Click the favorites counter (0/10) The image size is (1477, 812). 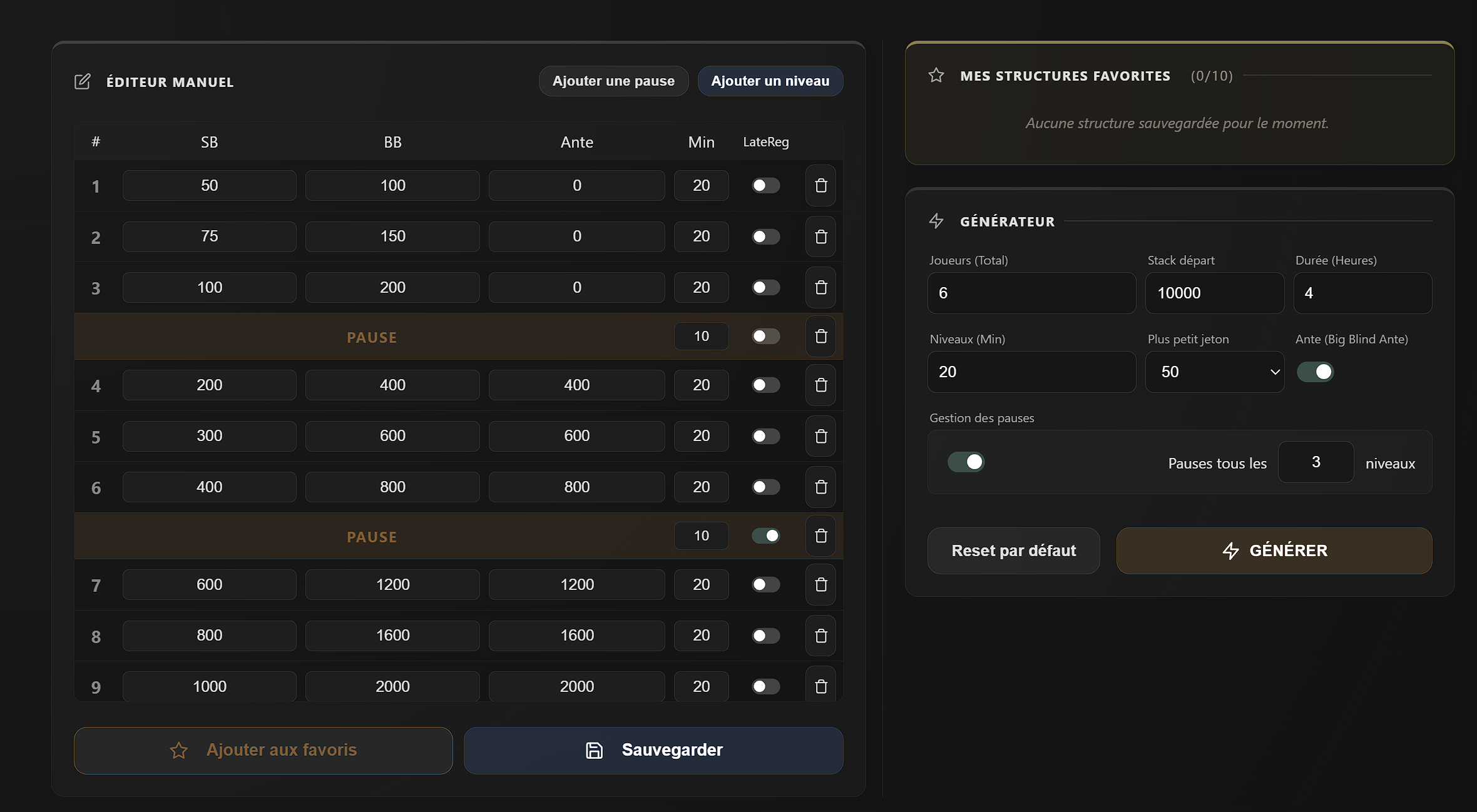coord(1211,76)
